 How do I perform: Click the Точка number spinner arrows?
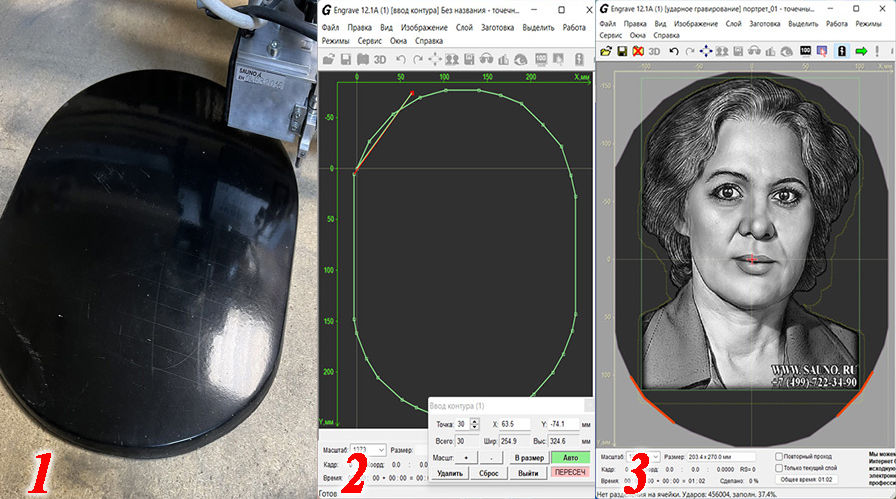click(x=474, y=424)
